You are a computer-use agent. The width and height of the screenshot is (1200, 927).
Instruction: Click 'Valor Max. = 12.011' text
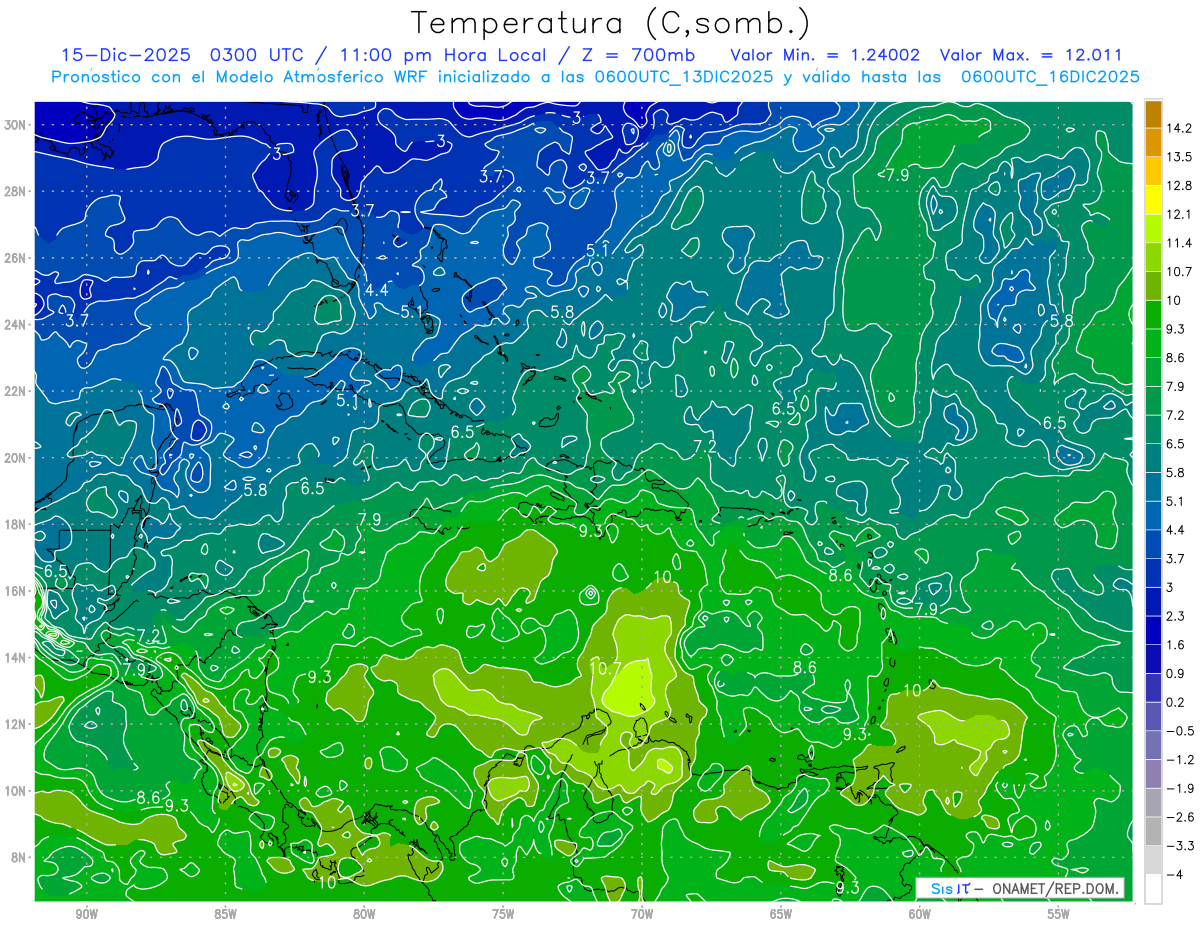coord(1029,55)
